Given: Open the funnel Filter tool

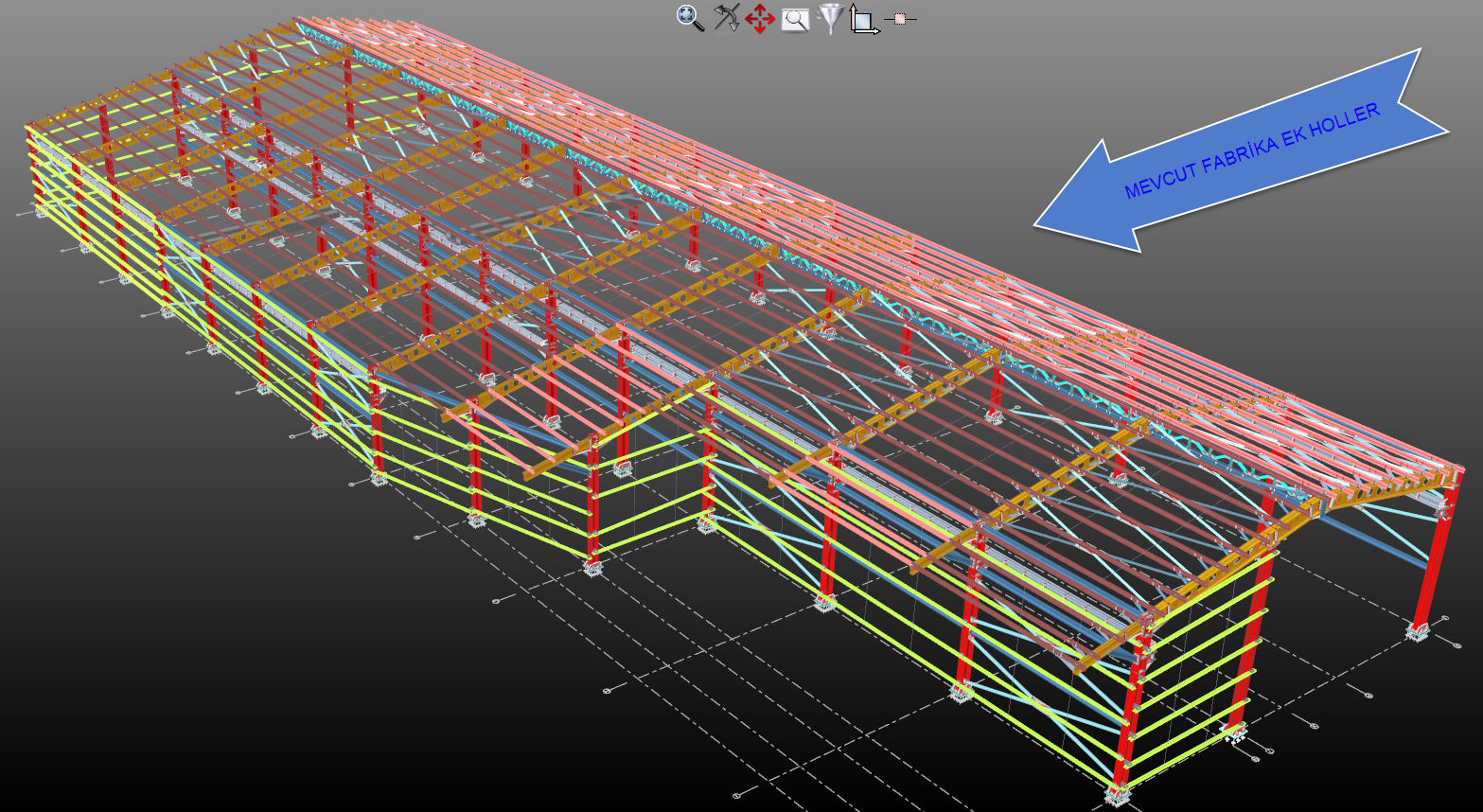Looking at the screenshot, I should (x=830, y=18).
